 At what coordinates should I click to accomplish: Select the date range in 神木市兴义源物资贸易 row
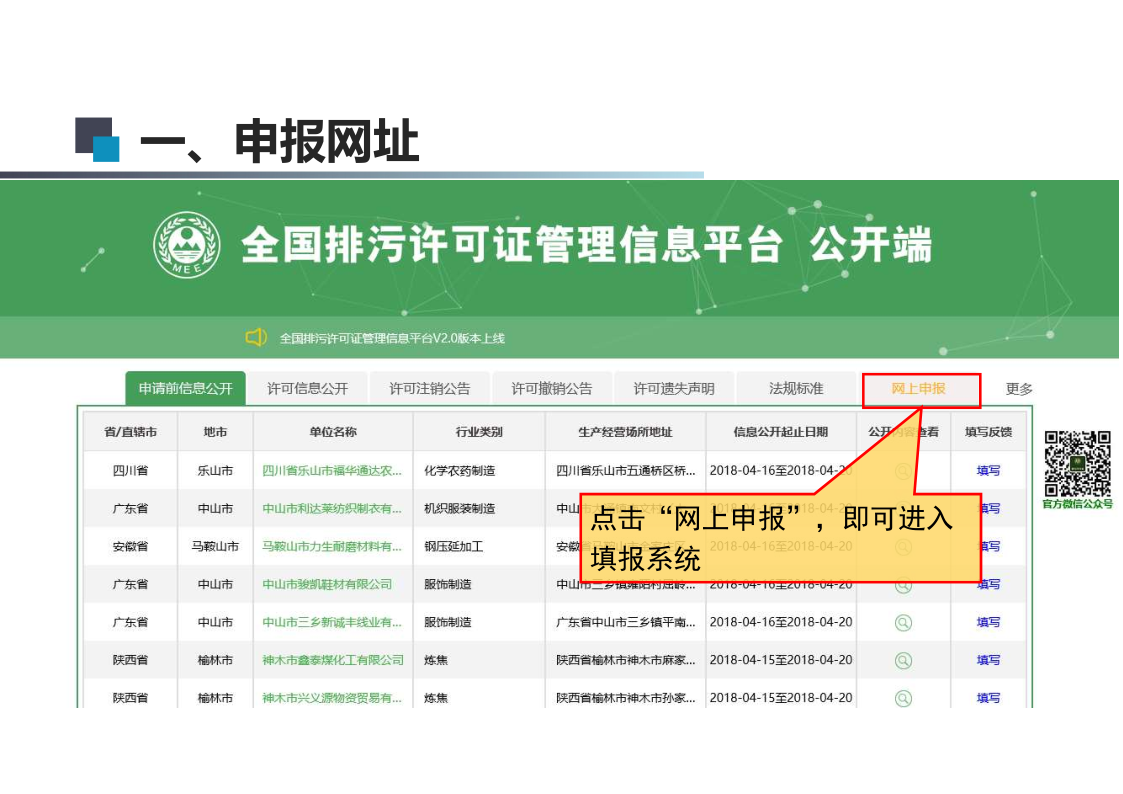tap(781, 699)
